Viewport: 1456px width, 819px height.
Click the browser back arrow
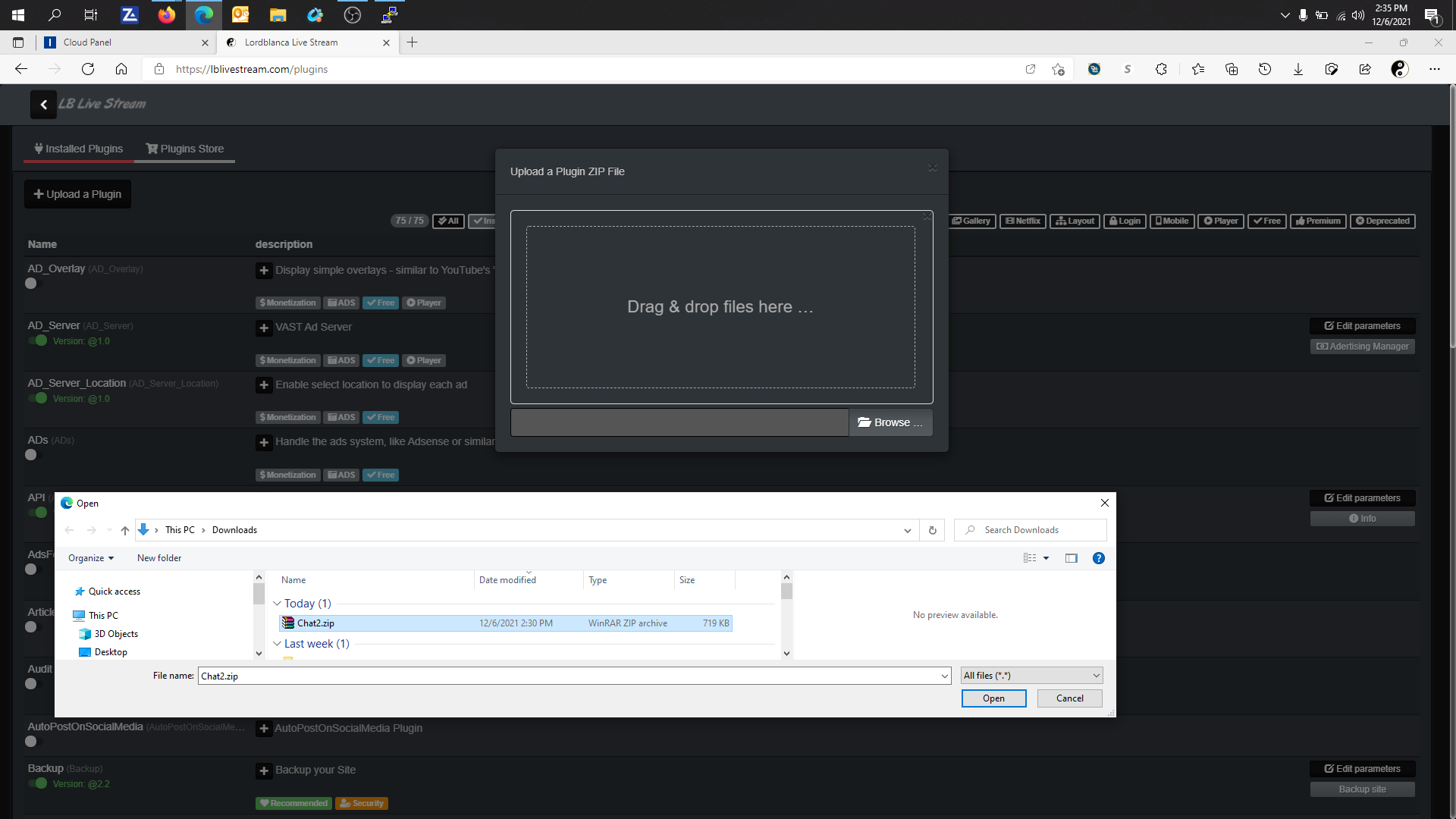click(21, 69)
